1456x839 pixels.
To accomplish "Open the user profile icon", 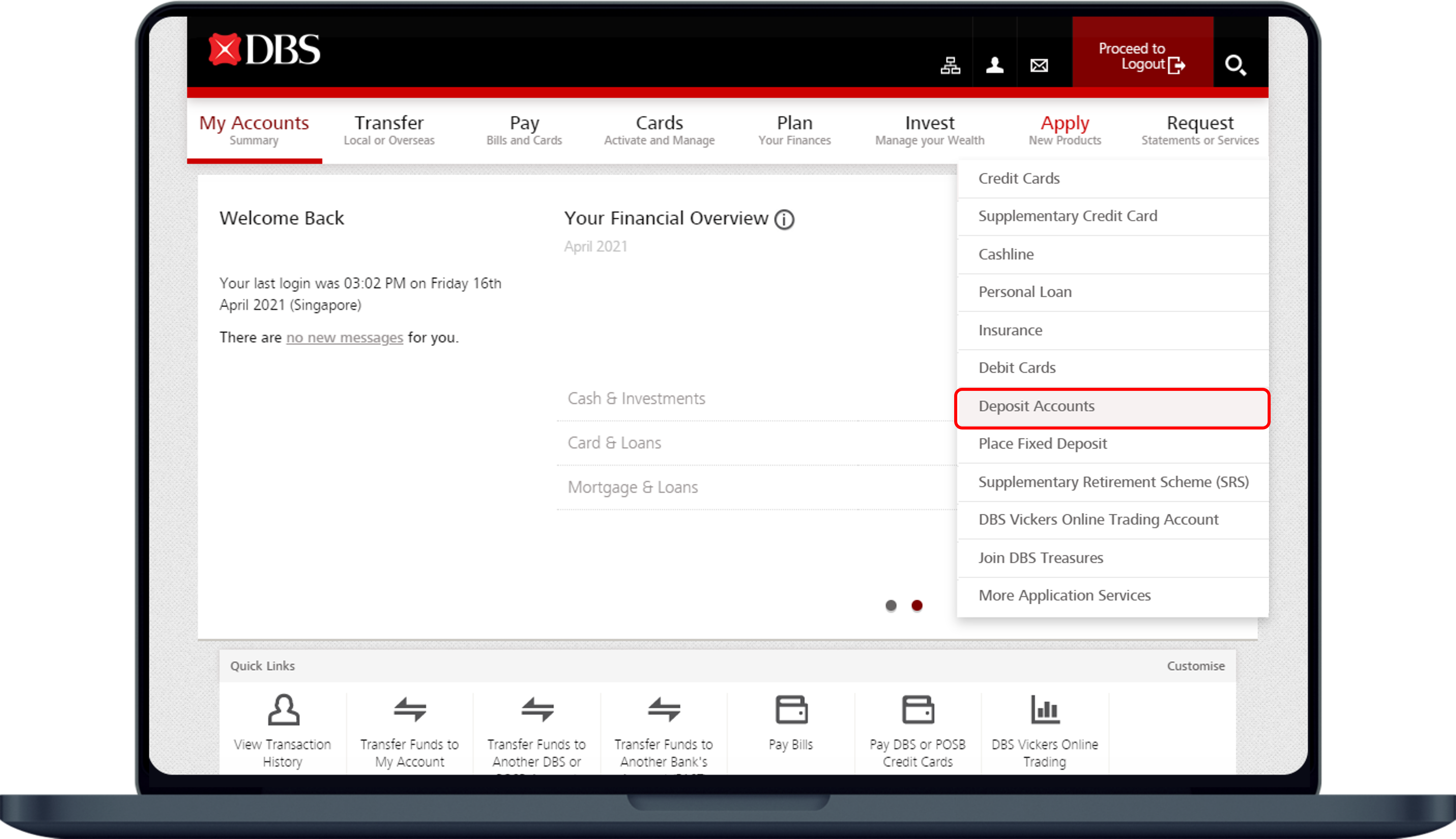I will [994, 65].
